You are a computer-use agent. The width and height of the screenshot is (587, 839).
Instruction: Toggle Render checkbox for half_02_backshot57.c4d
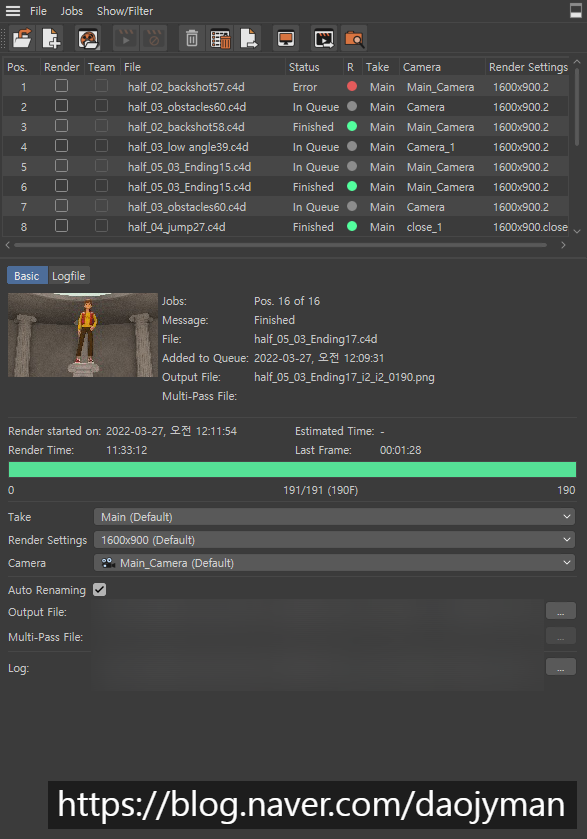click(x=62, y=86)
